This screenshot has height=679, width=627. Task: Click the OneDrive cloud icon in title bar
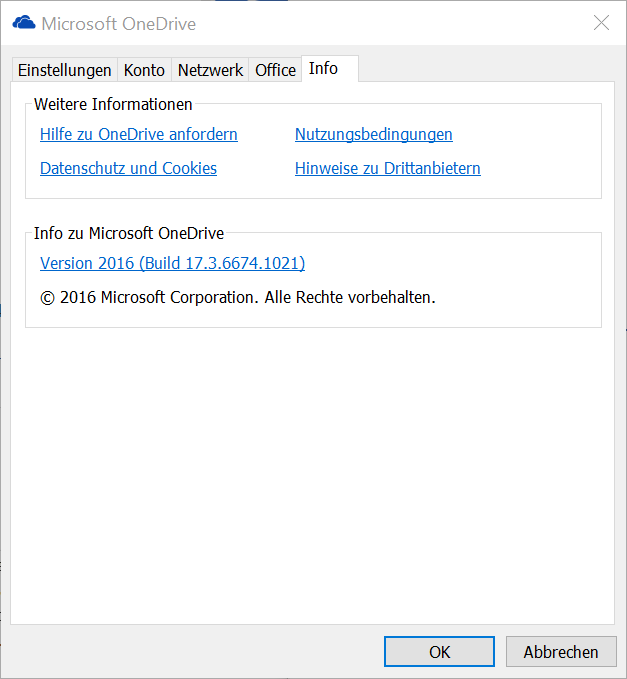24,23
